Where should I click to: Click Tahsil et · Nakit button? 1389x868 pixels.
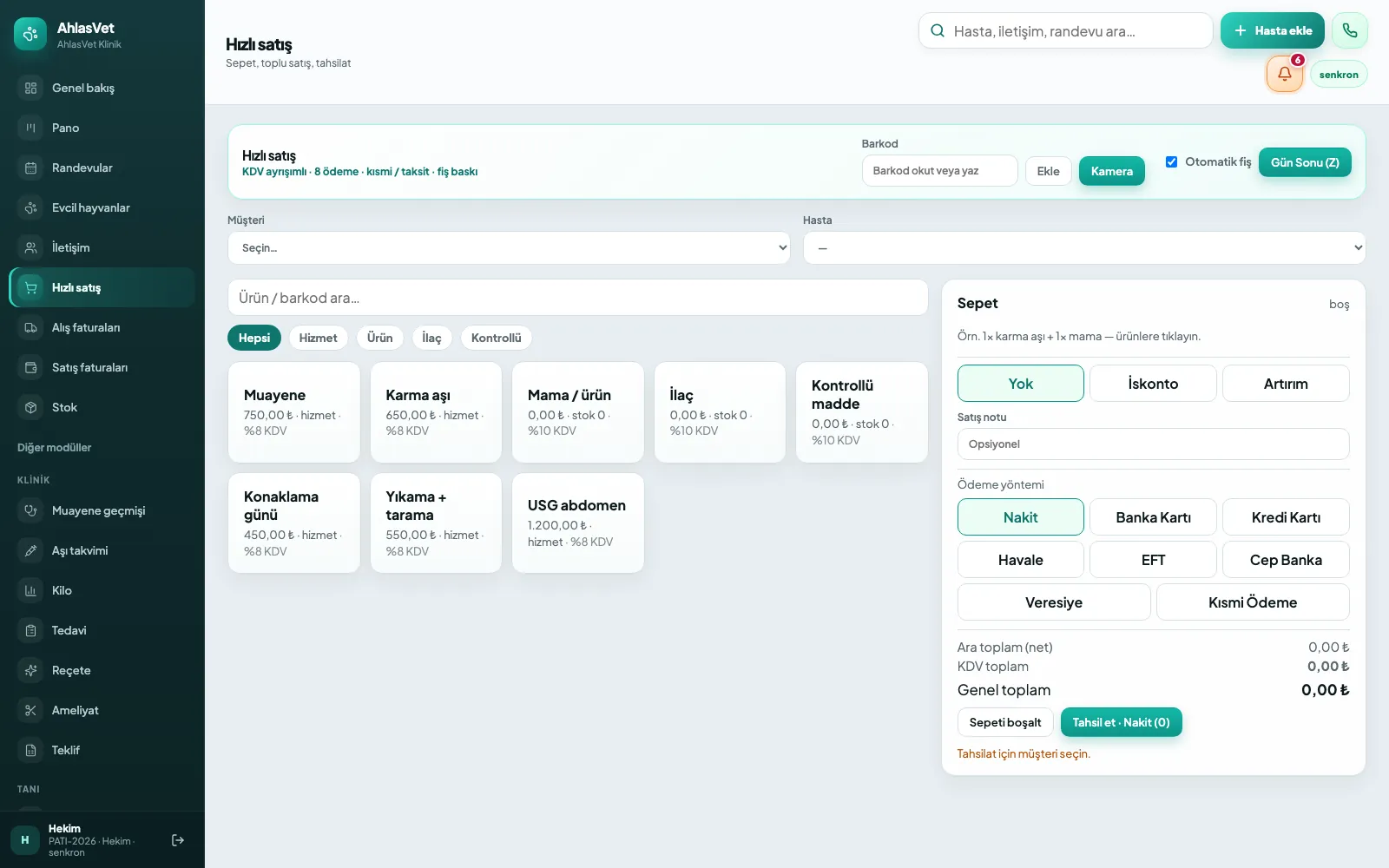(1121, 722)
